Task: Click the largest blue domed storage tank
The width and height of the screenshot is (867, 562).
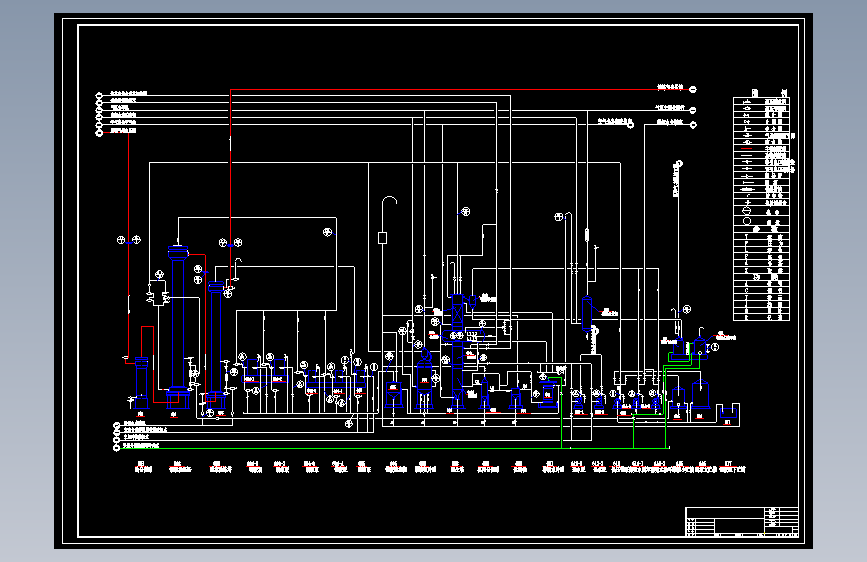Action: [x=701, y=394]
